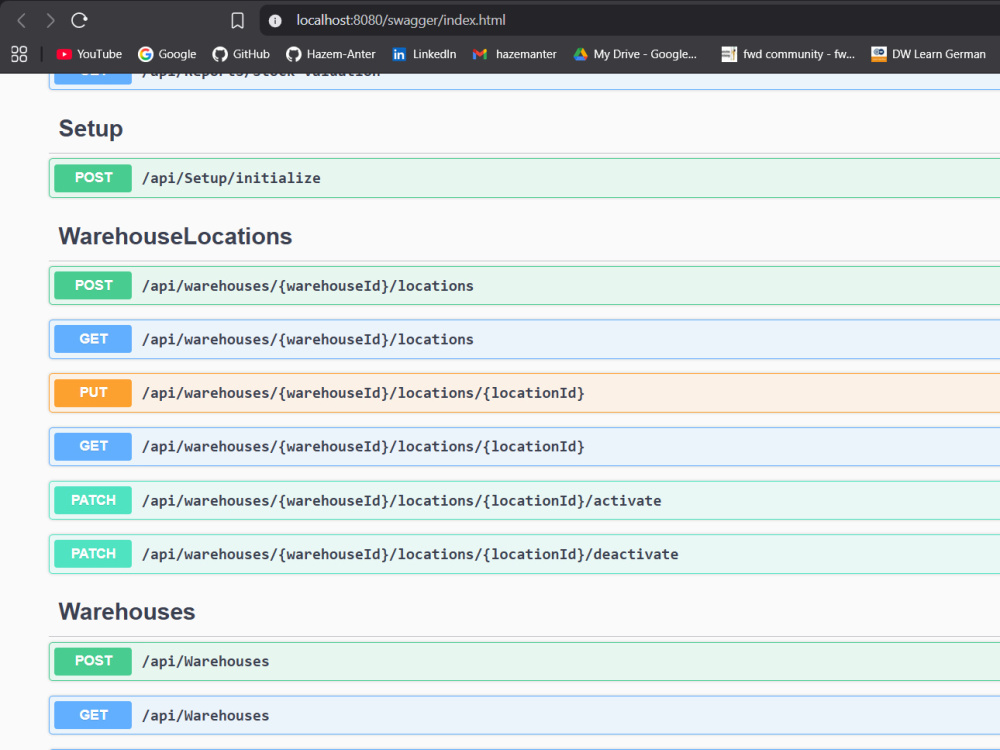
Task: Open the DW Learn German bookmark
Action: coord(929,54)
